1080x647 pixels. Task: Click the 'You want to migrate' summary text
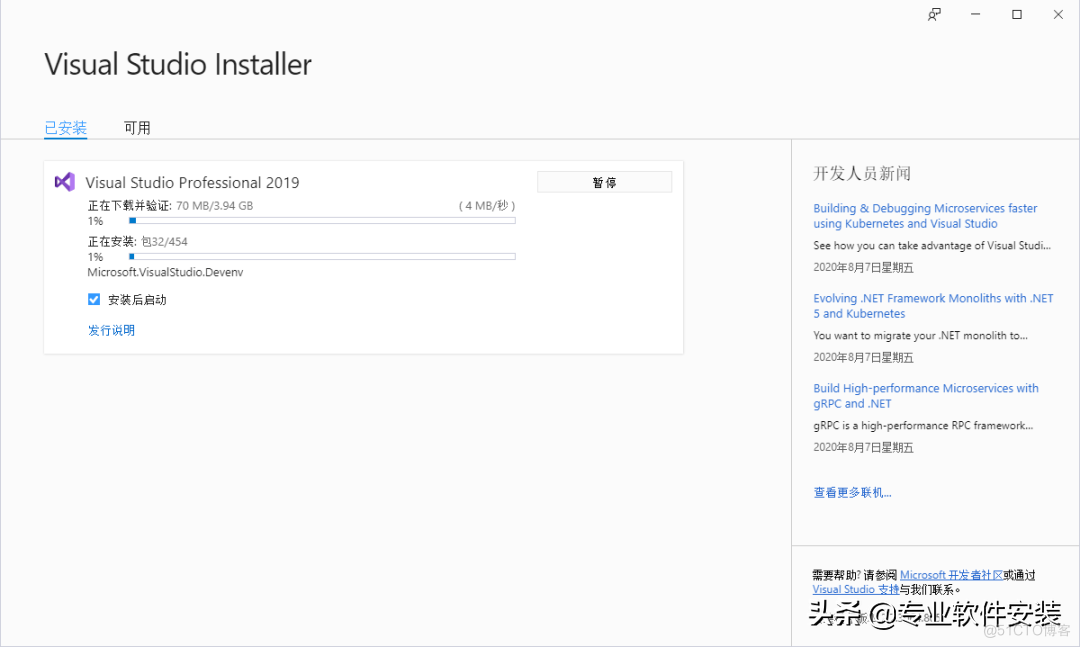coord(920,336)
